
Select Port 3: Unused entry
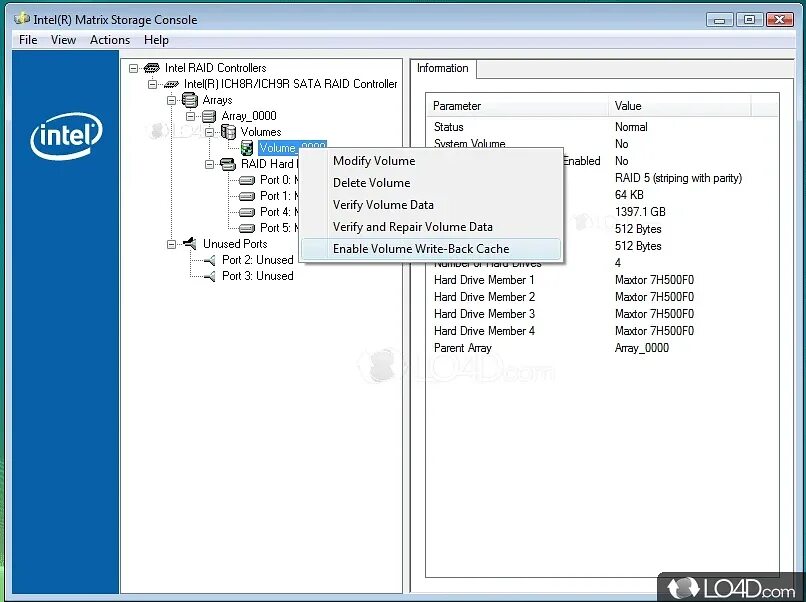click(258, 276)
